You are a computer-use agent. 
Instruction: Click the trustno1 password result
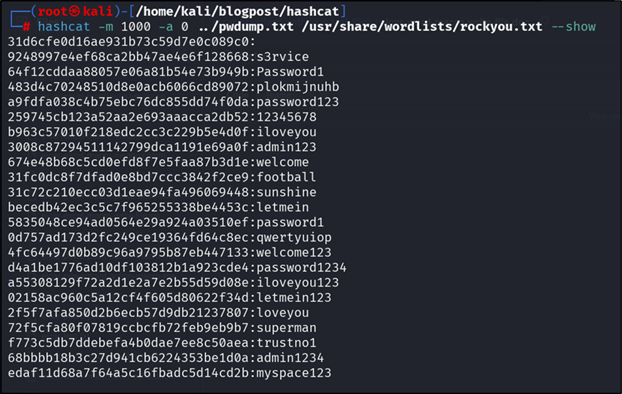(x=286, y=343)
